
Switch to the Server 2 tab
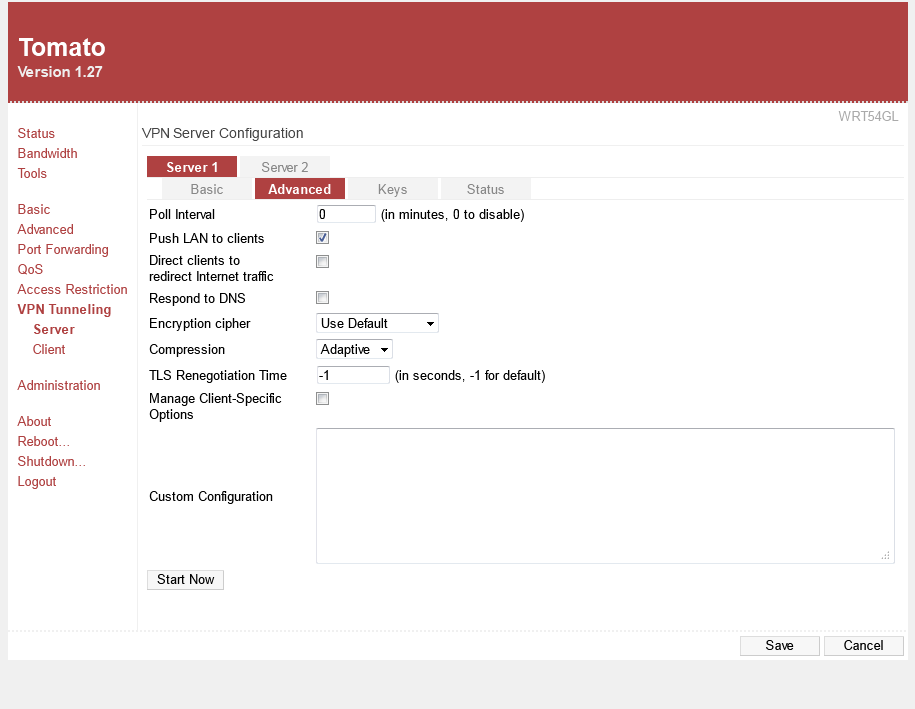click(x=285, y=167)
